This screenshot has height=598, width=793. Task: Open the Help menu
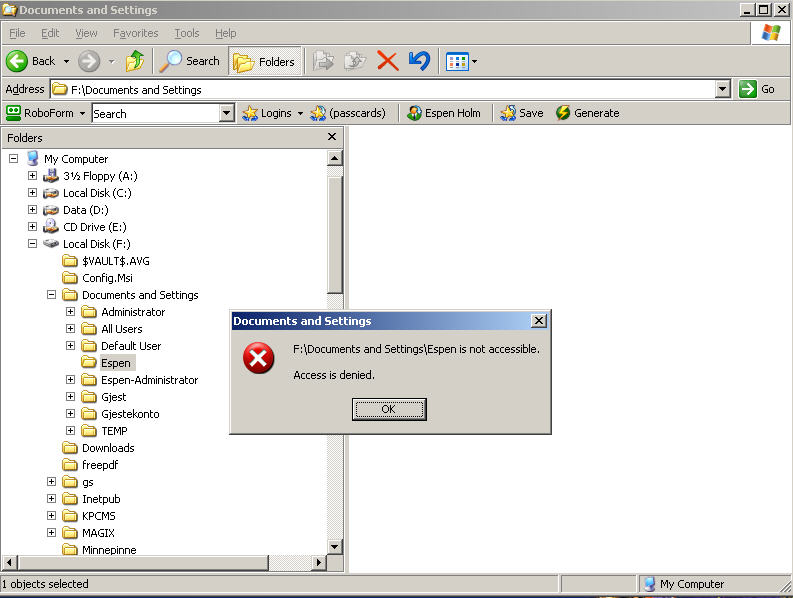tap(226, 33)
